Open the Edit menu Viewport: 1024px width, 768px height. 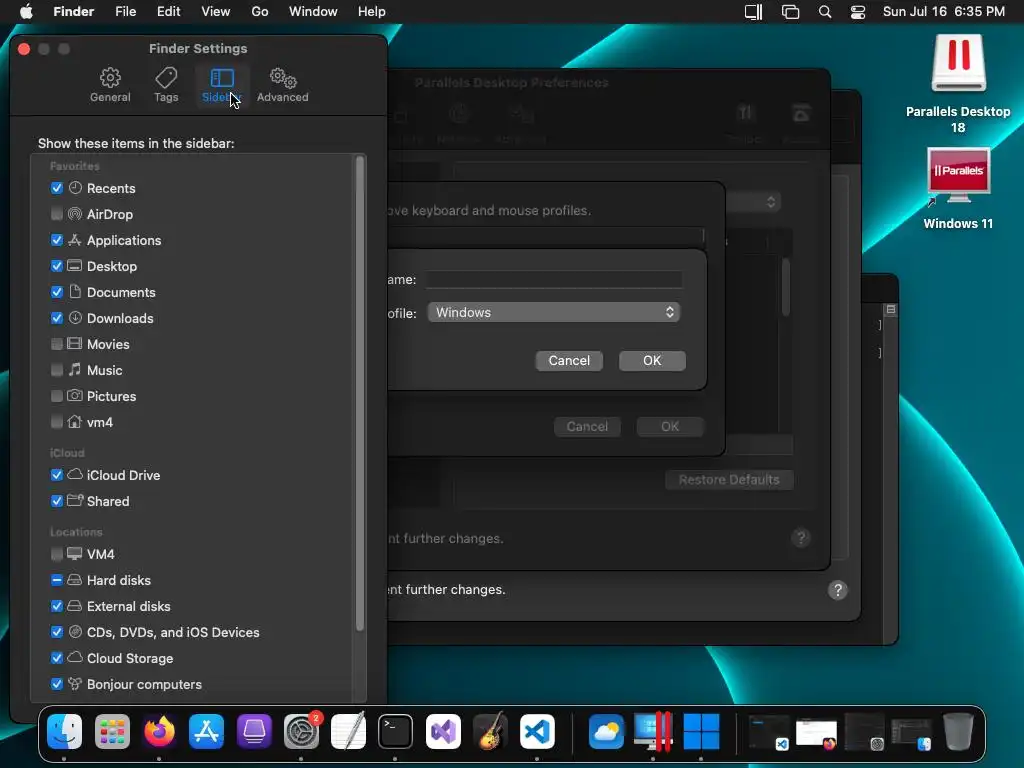tap(168, 12)
